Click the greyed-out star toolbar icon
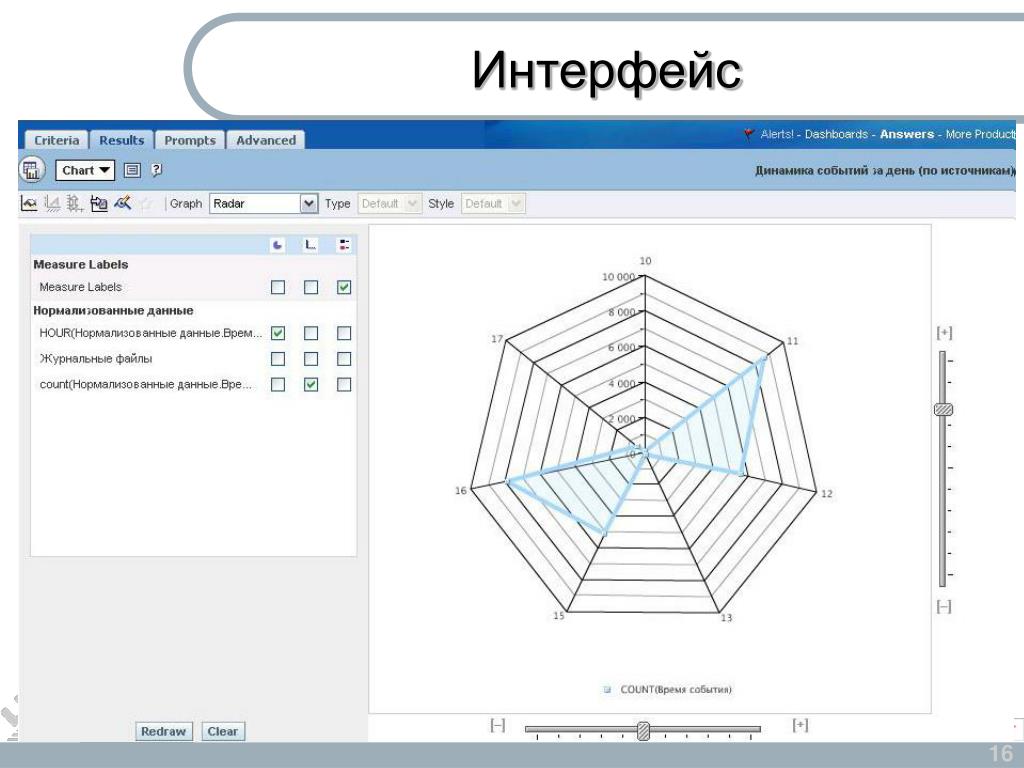The height and width of the screenshot is (768, 1024). click(146, 204)
